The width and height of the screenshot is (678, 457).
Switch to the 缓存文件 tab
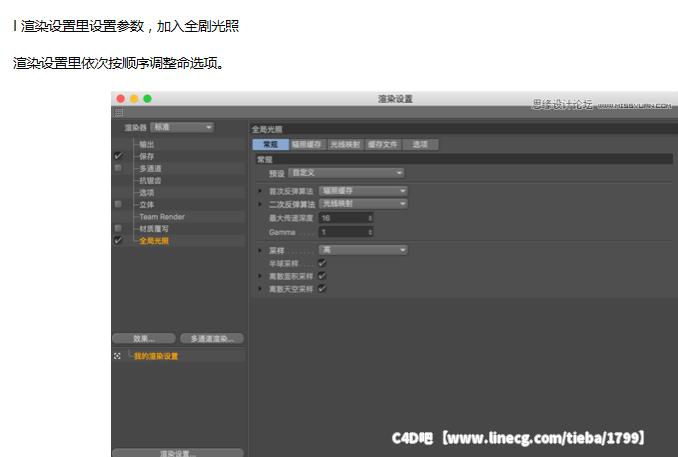[x=383, y=144]
